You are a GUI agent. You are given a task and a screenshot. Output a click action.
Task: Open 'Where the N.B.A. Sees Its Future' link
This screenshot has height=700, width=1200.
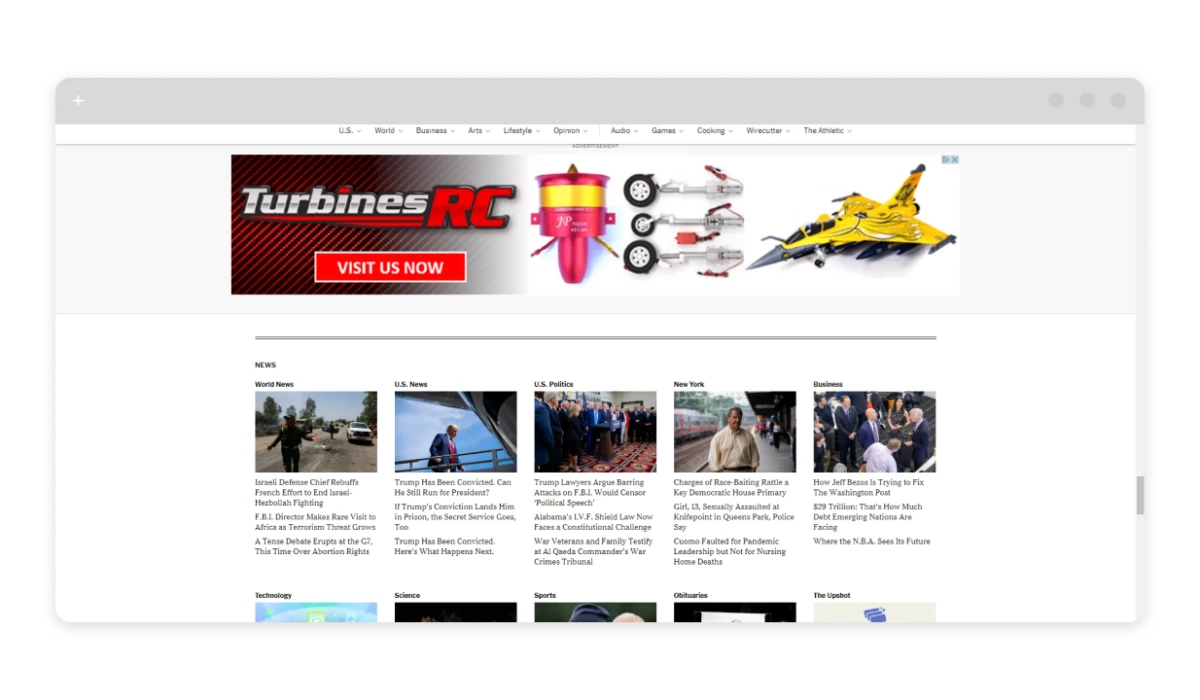pos(871,541)
